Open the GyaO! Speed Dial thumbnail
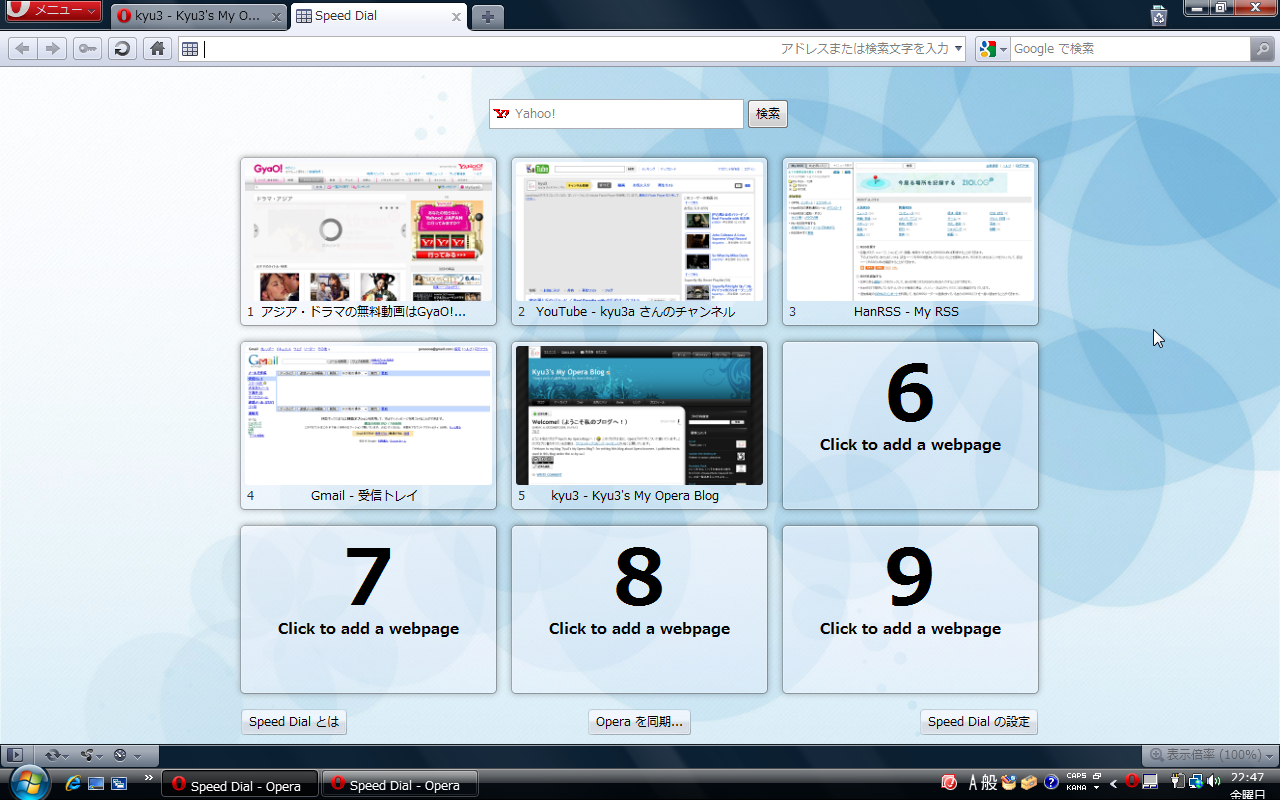 368,241
